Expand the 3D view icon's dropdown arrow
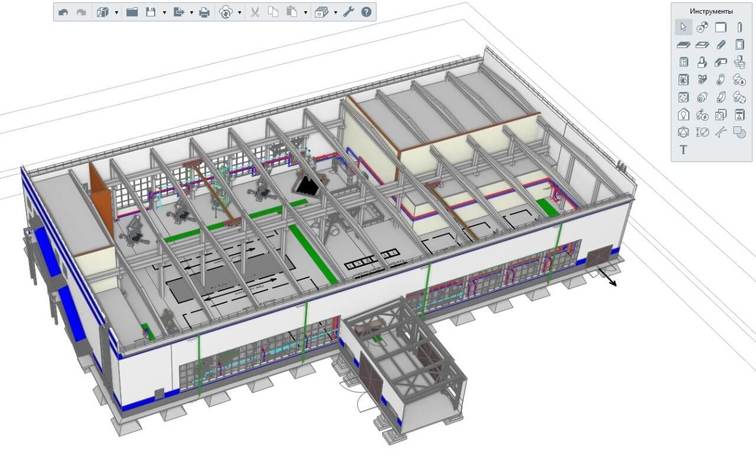 [116, 13]
